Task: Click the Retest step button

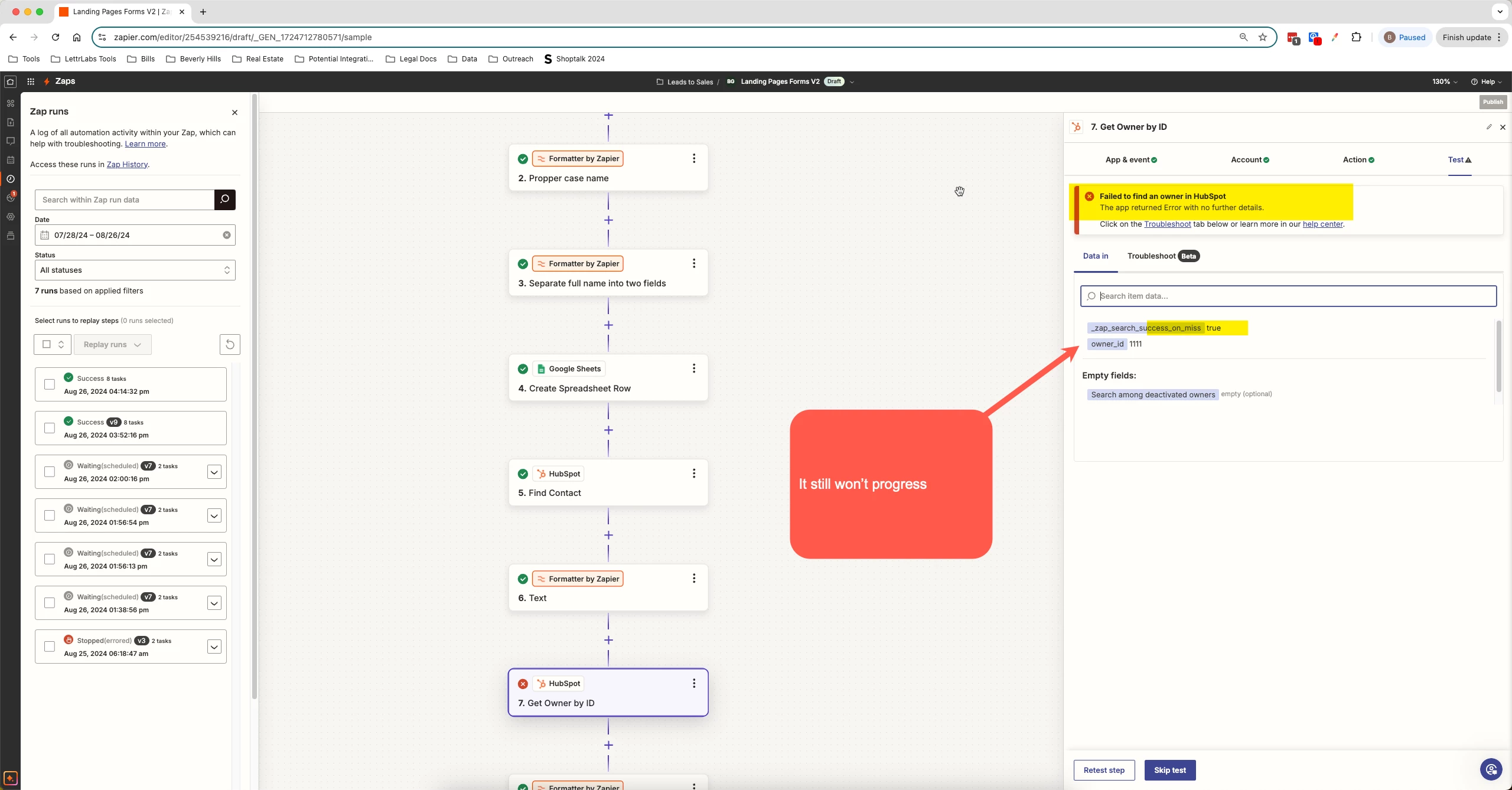Action: tap(1103, 770)
